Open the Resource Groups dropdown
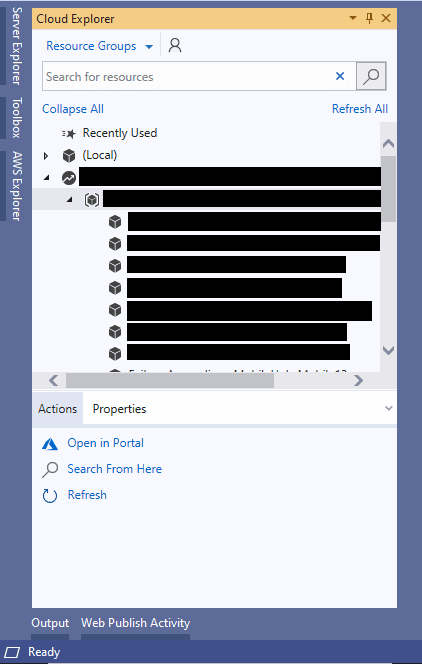The image size is (422, 664). tap(99, 46)
